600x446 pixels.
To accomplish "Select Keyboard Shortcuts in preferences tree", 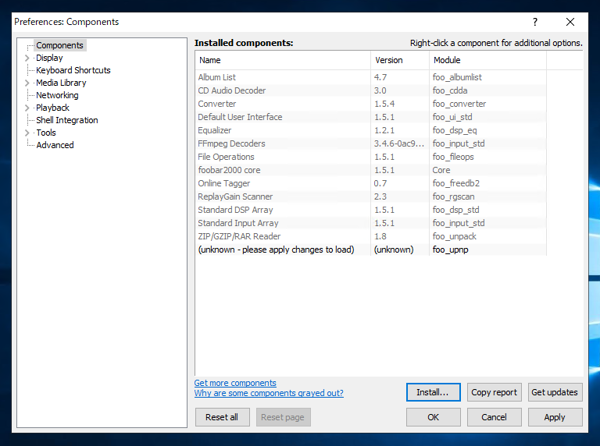I will (x=73, y=71).
